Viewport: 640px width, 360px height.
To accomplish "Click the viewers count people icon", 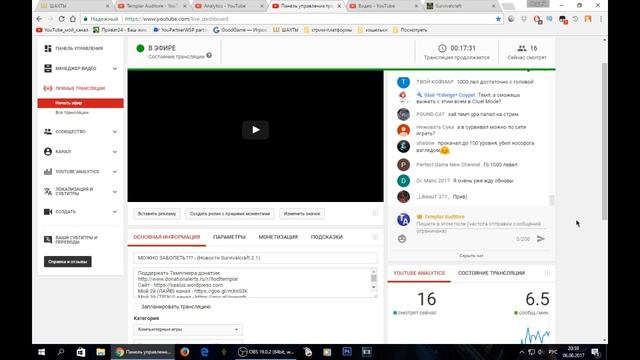I will coord(522,48).
